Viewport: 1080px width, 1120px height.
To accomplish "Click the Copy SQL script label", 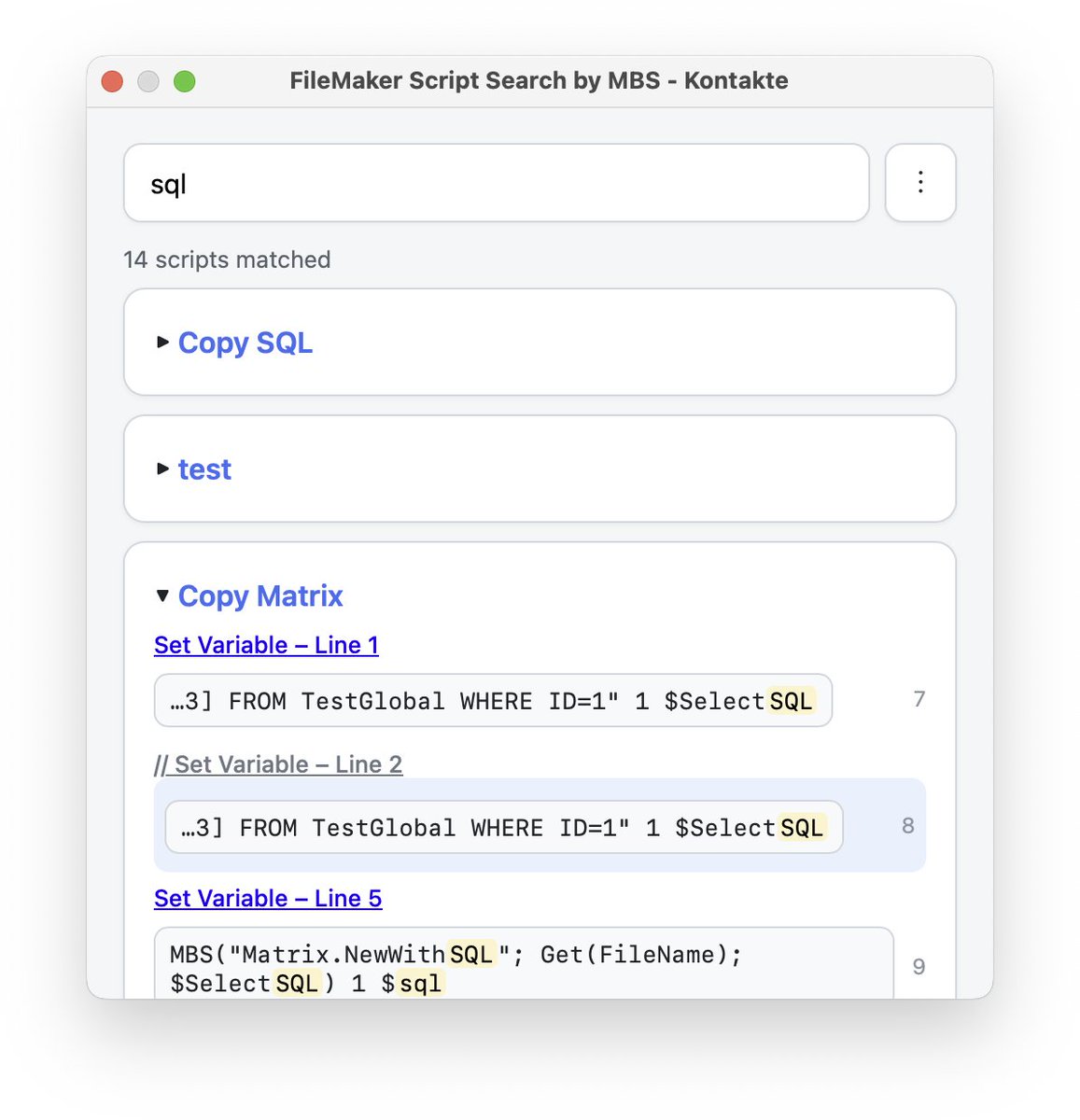I will (245, 343).
